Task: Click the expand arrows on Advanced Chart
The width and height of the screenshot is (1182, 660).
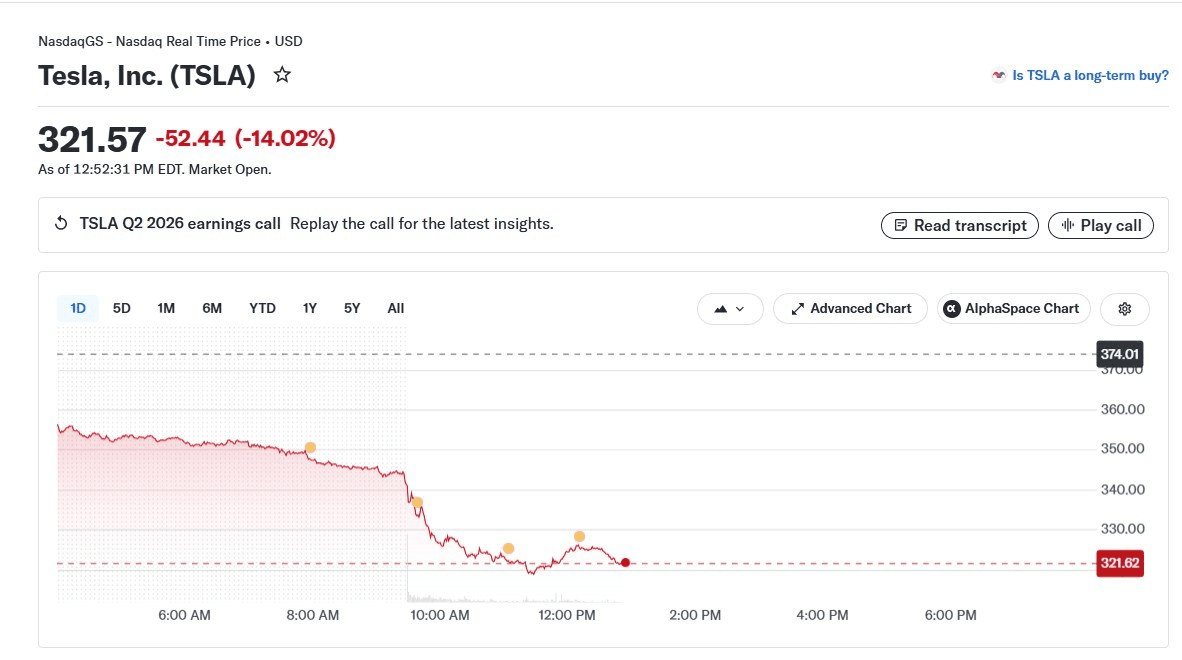Action: point(798,309)
